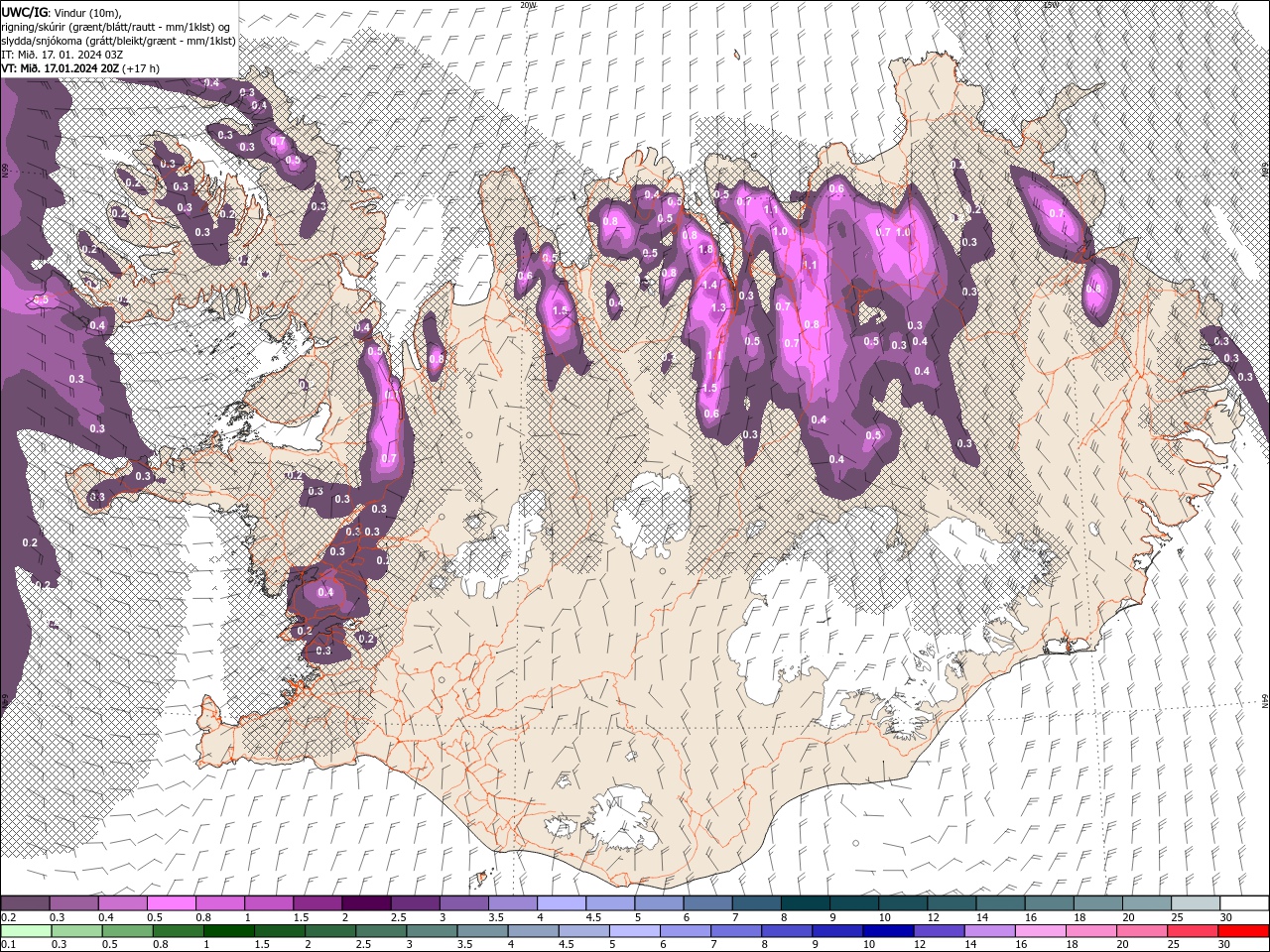Pick the bright pink 0.5 swatch in upper legend
Screen dimensions: 1270x952
pyautogui.click(x=171, y=903)
